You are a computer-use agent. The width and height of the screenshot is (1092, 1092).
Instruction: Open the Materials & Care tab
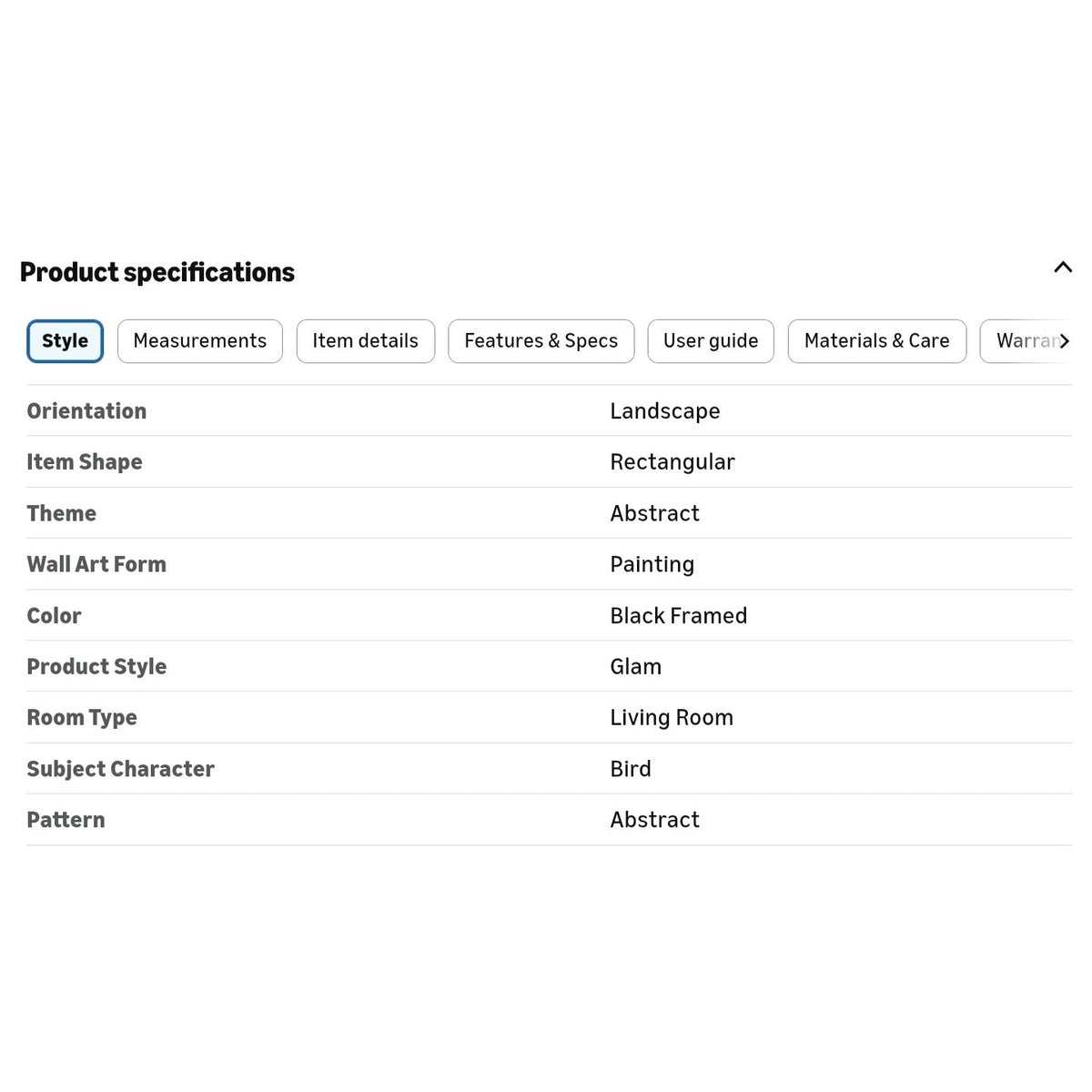tap(877, 341)
